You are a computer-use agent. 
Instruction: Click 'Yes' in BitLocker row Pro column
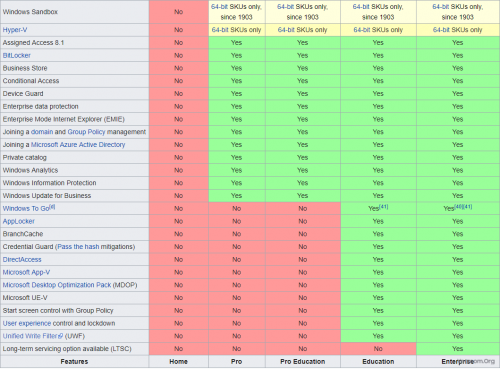tap(236, 55)
